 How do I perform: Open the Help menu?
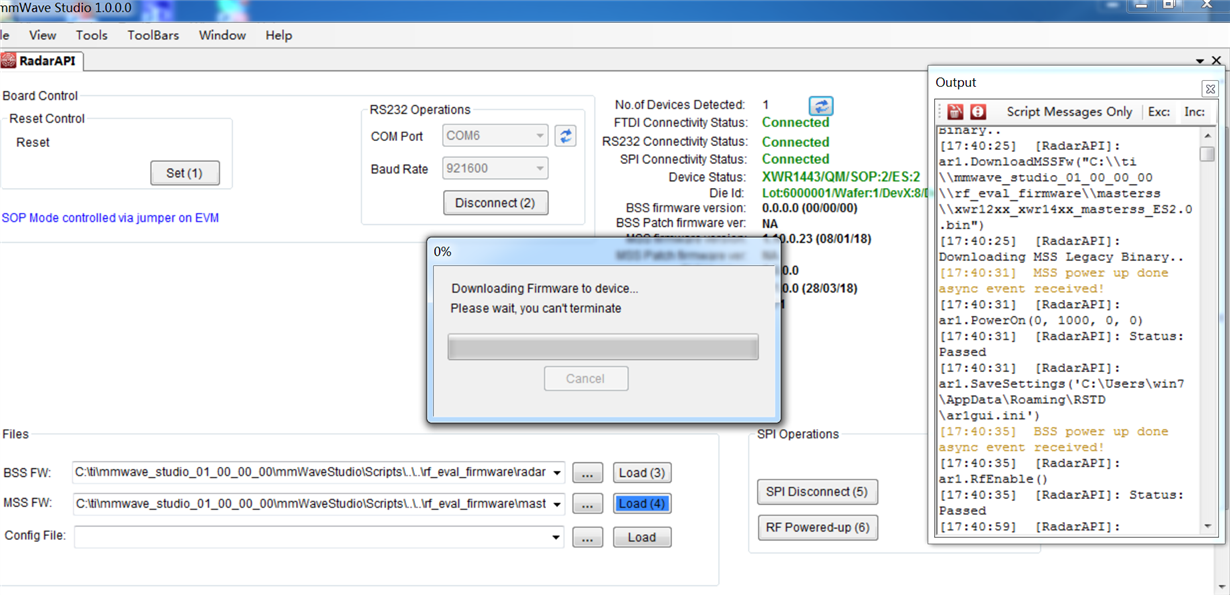point(279,35)
